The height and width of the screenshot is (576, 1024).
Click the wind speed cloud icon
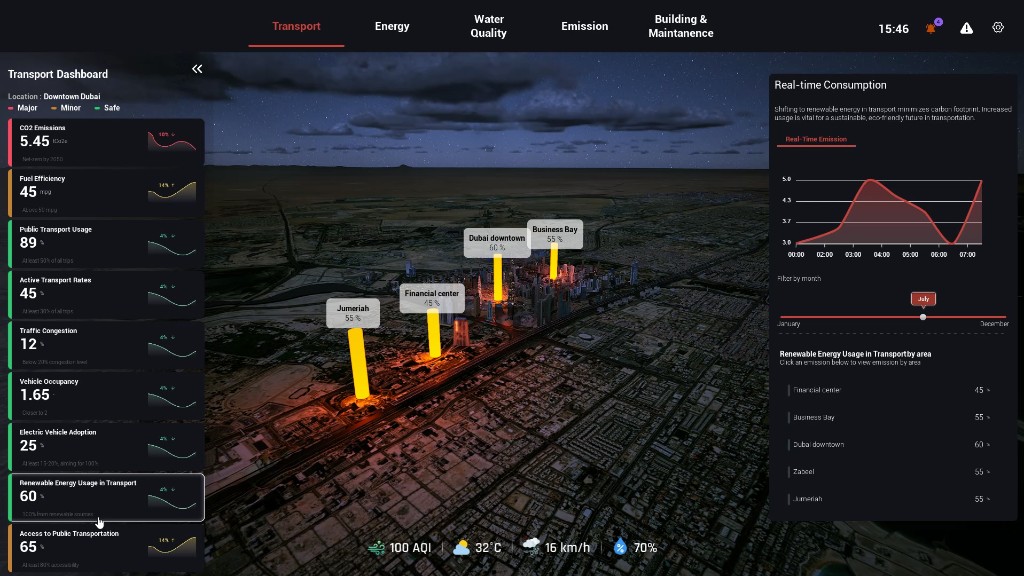(531, 547)
